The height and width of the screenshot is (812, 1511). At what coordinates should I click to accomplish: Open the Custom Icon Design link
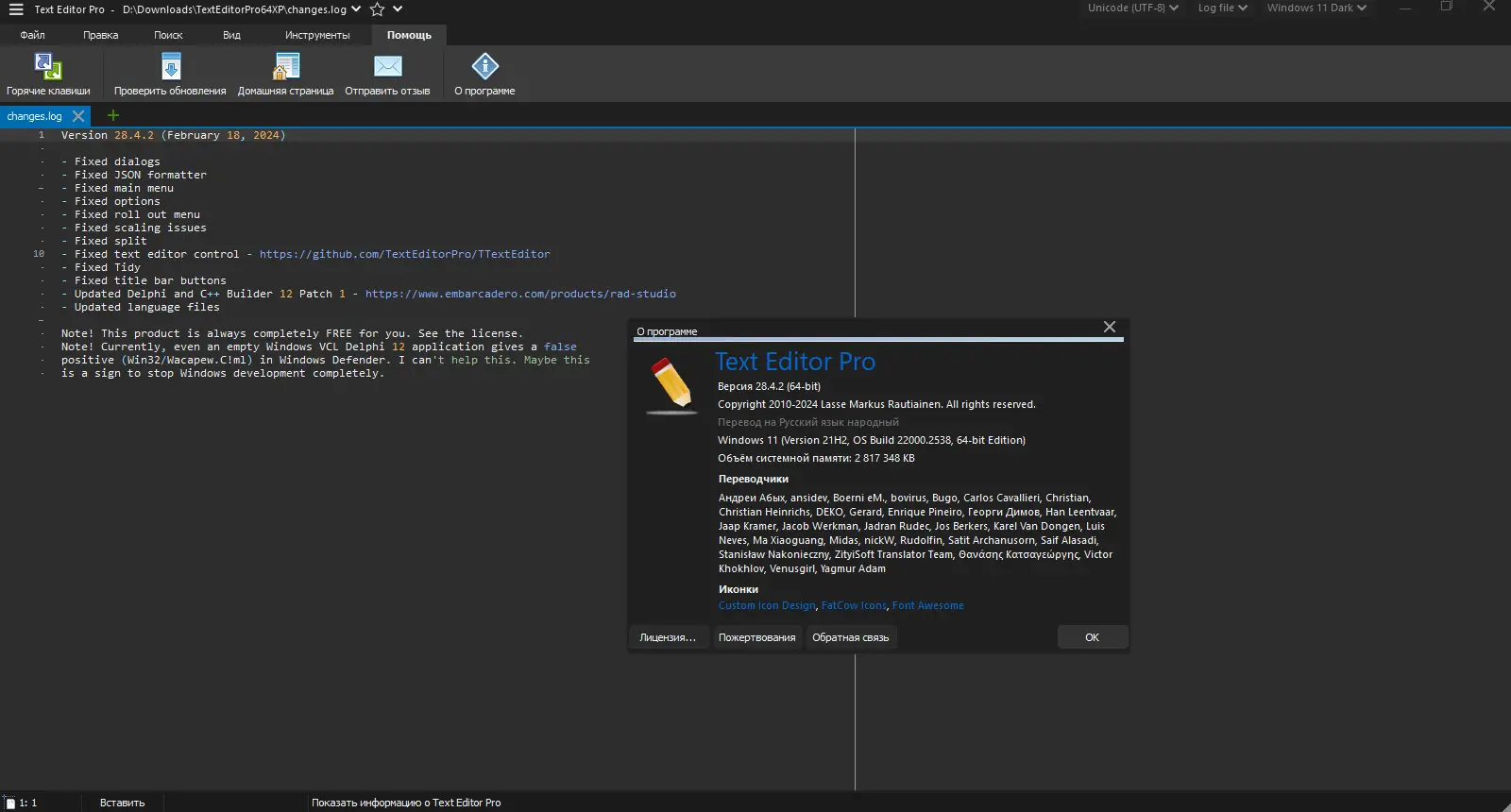[767, 606]
